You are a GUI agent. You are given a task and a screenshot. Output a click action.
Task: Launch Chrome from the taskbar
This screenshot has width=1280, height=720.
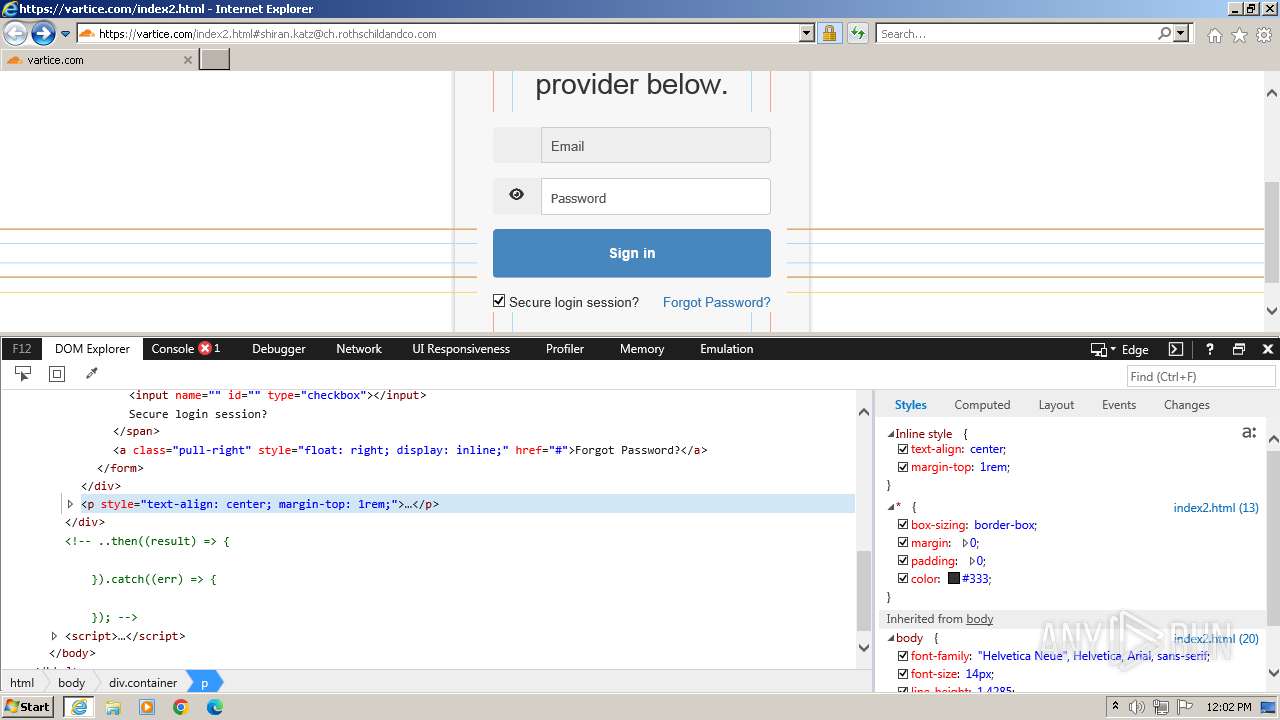tap(180, 707)
